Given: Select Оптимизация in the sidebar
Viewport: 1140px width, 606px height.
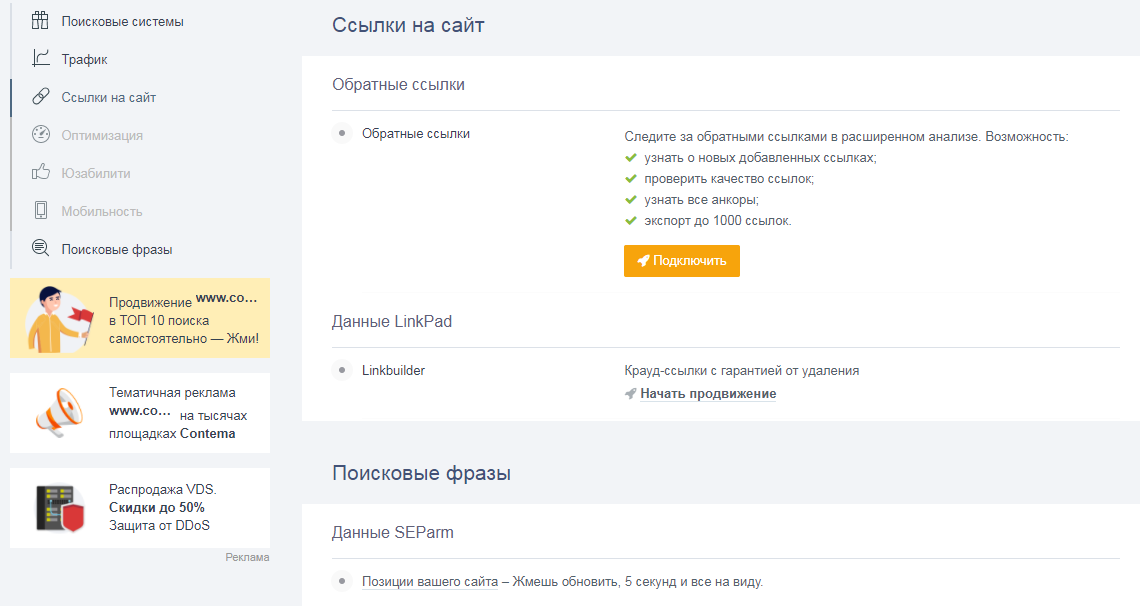Looking at the screenshot, I should 102,135.
